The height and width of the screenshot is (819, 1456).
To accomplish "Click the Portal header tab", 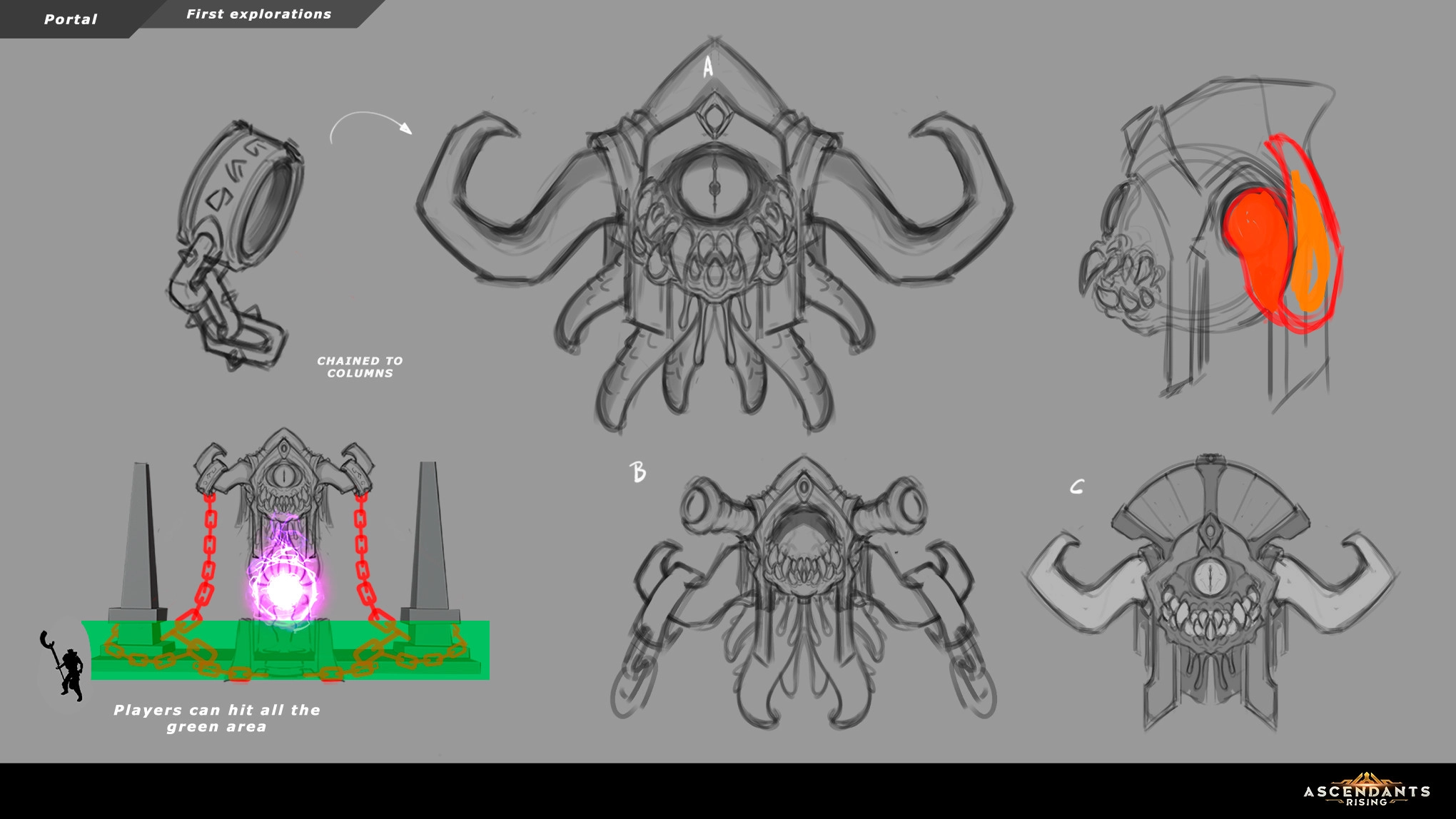I will pyautogui.click(x=70, y=19).
